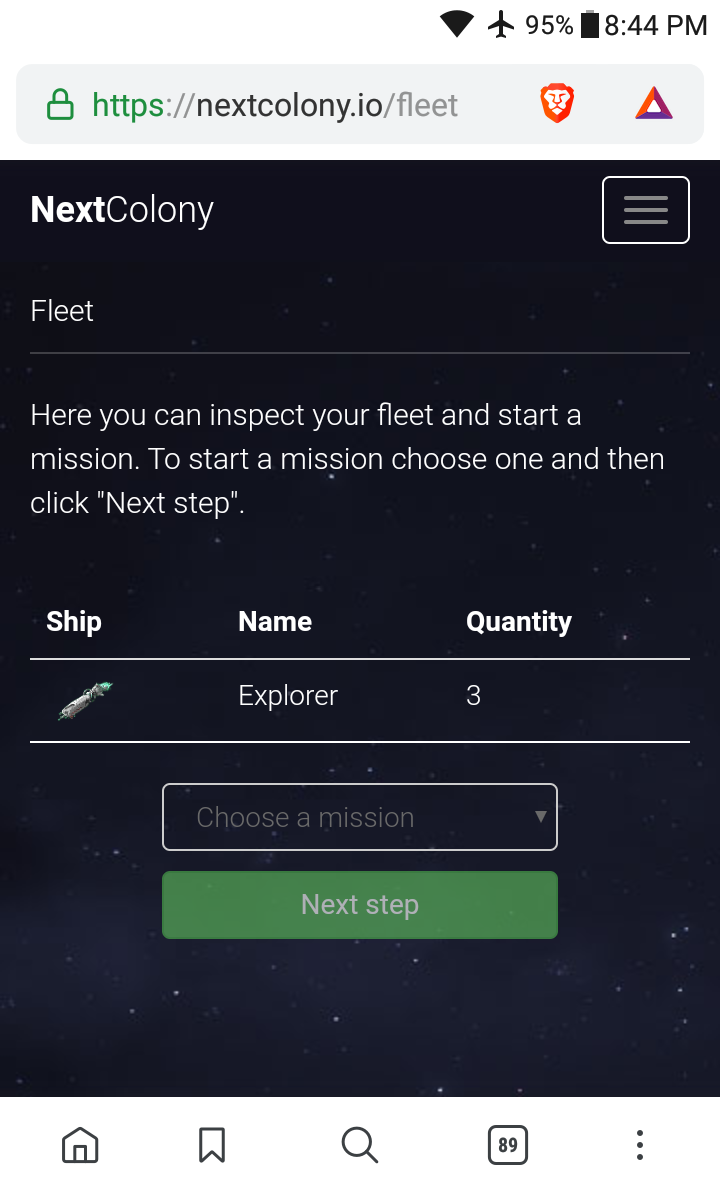Tap the Brave Shields lion icon

[x=557, y=103]
